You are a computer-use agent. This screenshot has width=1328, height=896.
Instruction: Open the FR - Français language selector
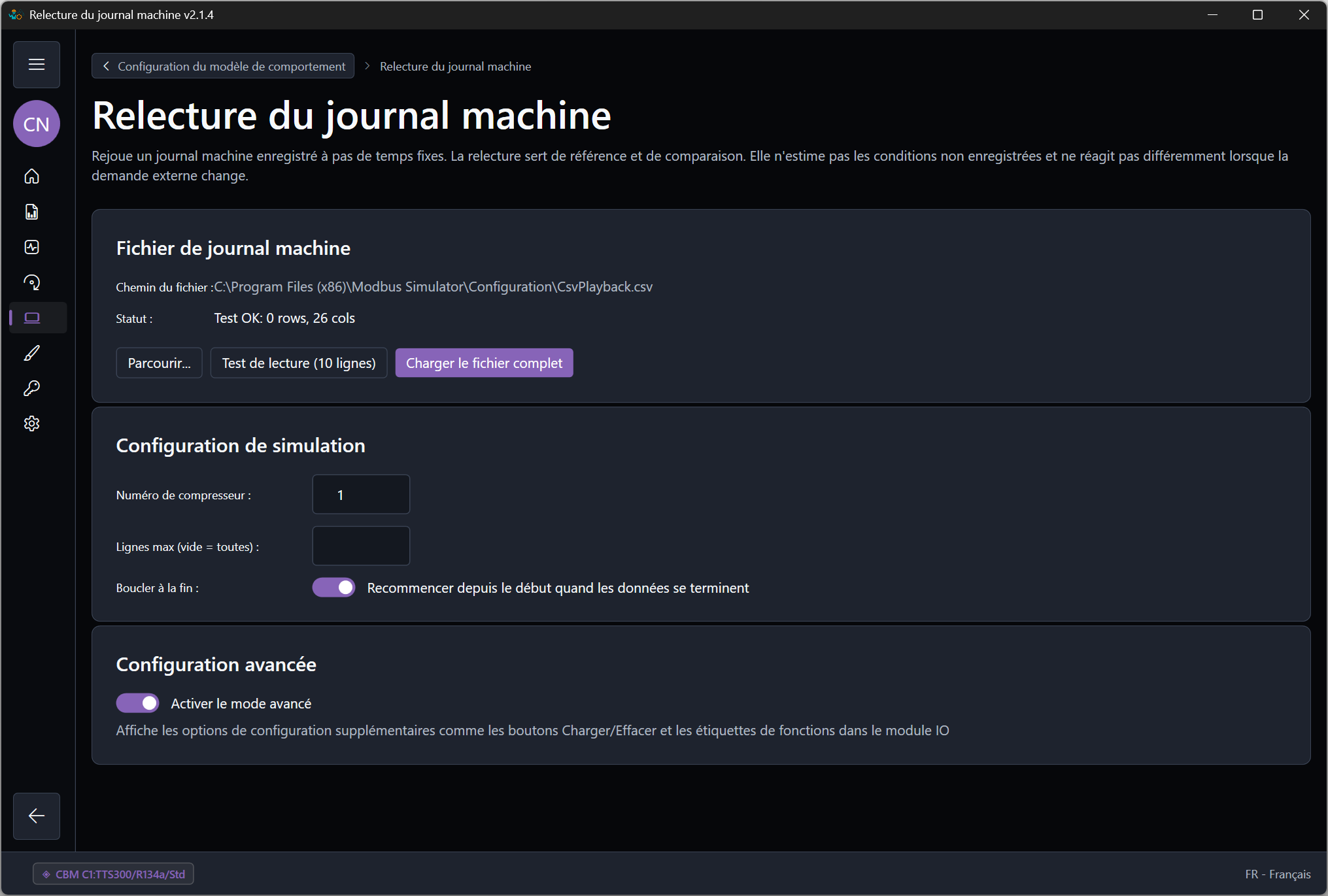(1278, 874)
